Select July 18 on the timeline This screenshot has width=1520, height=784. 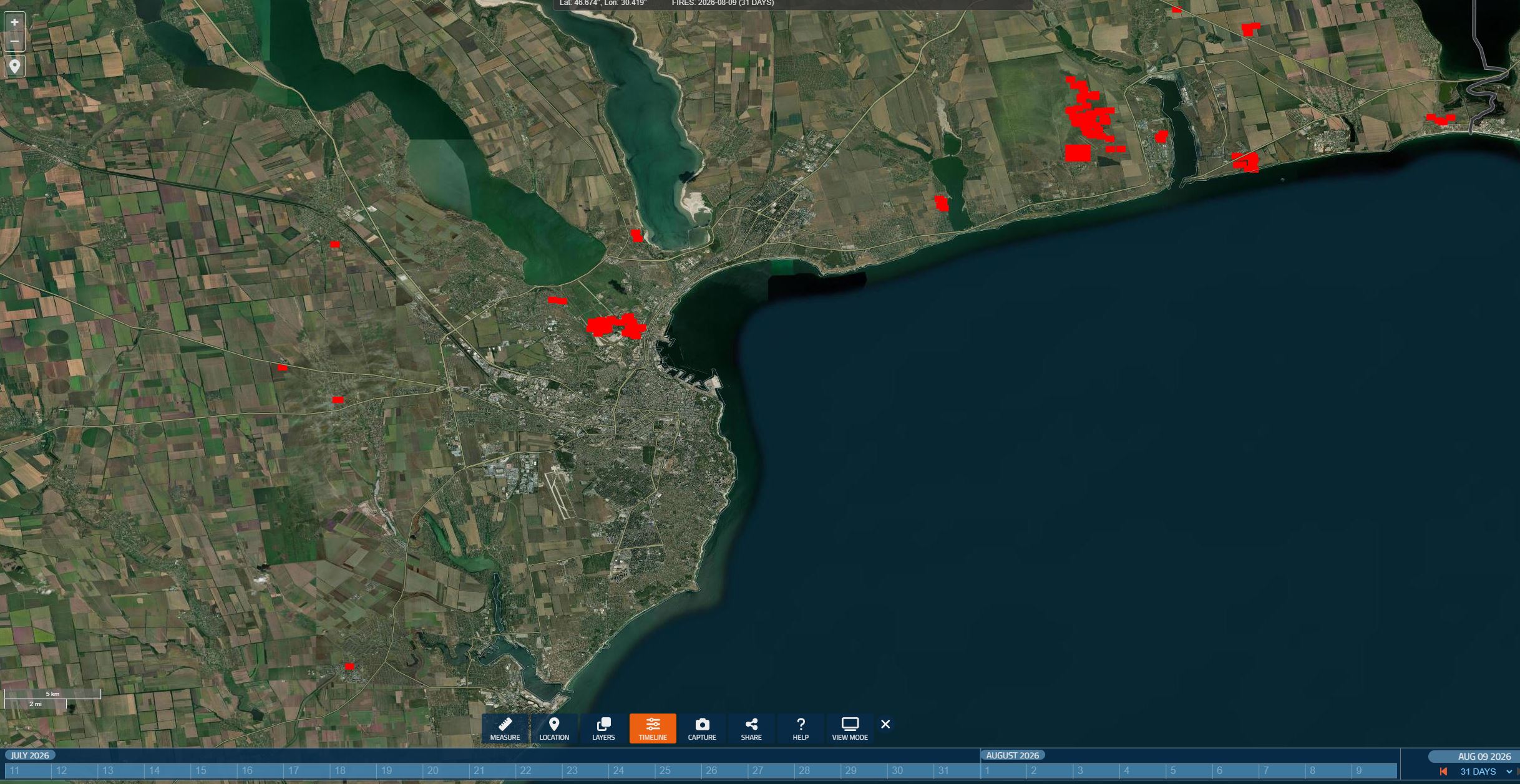coord(353,771)
